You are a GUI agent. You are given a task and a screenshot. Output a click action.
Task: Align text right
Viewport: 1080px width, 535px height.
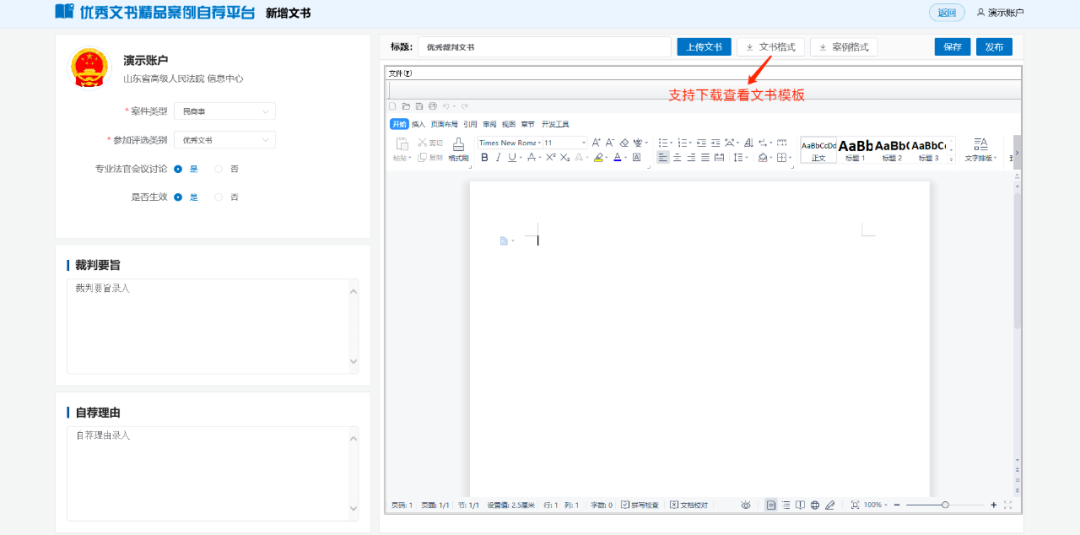(x=692, y=157)
